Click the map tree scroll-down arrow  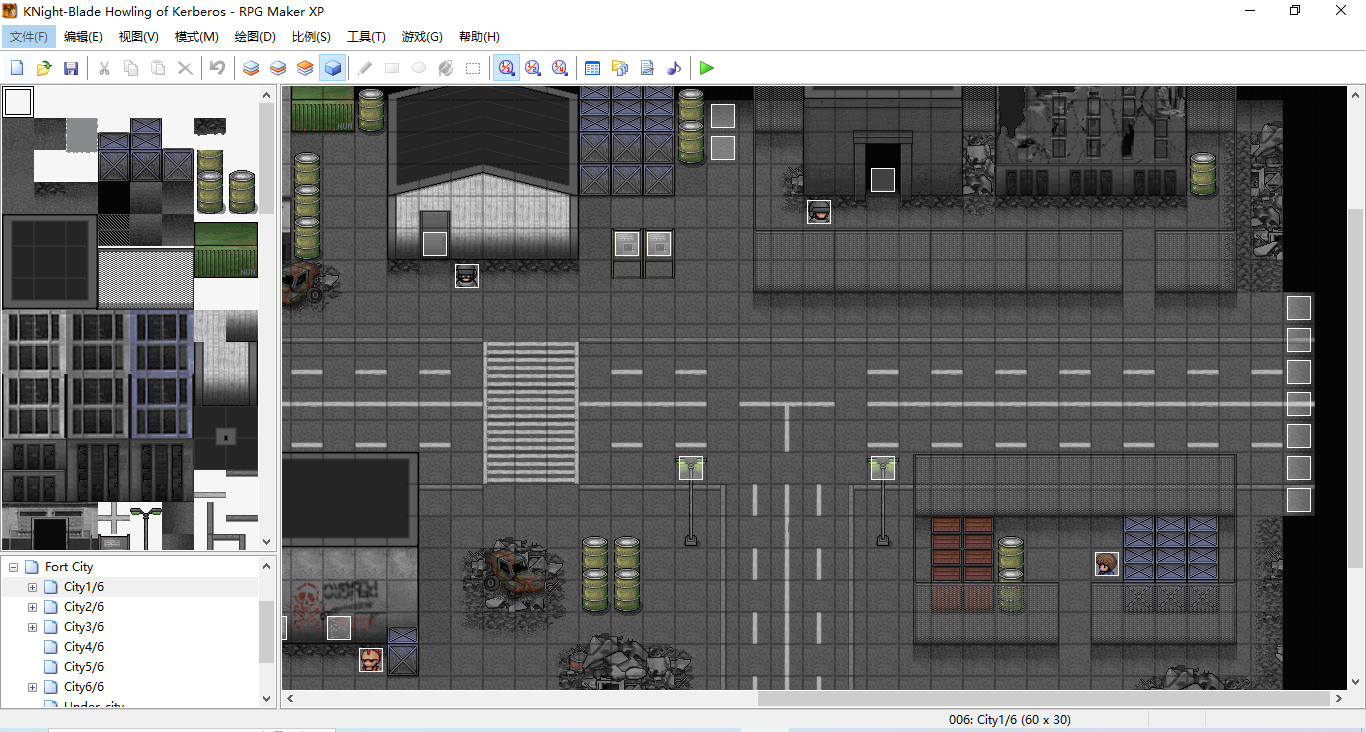pyautogui.click(x=267, y=699)
